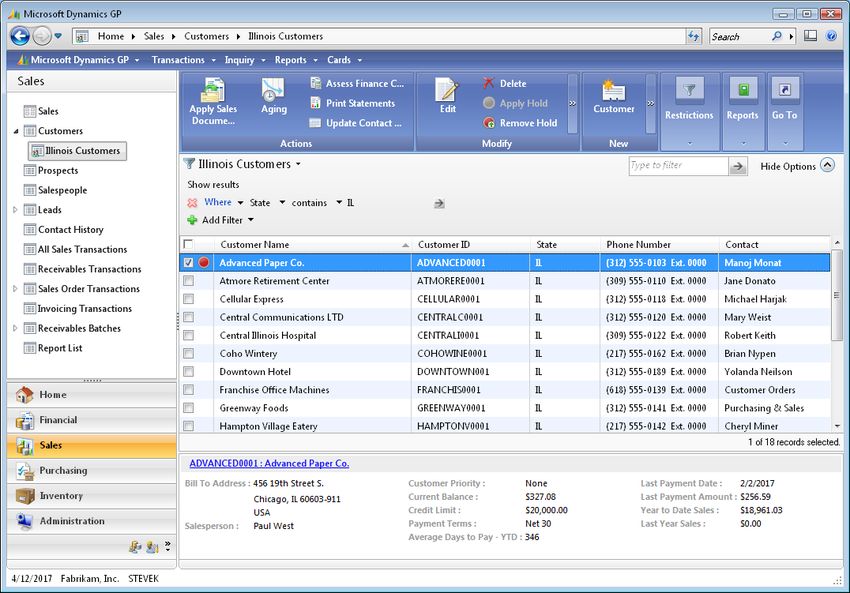Apply the quick filter arrow button
850x593 pixels.
[x=738, y=166]
